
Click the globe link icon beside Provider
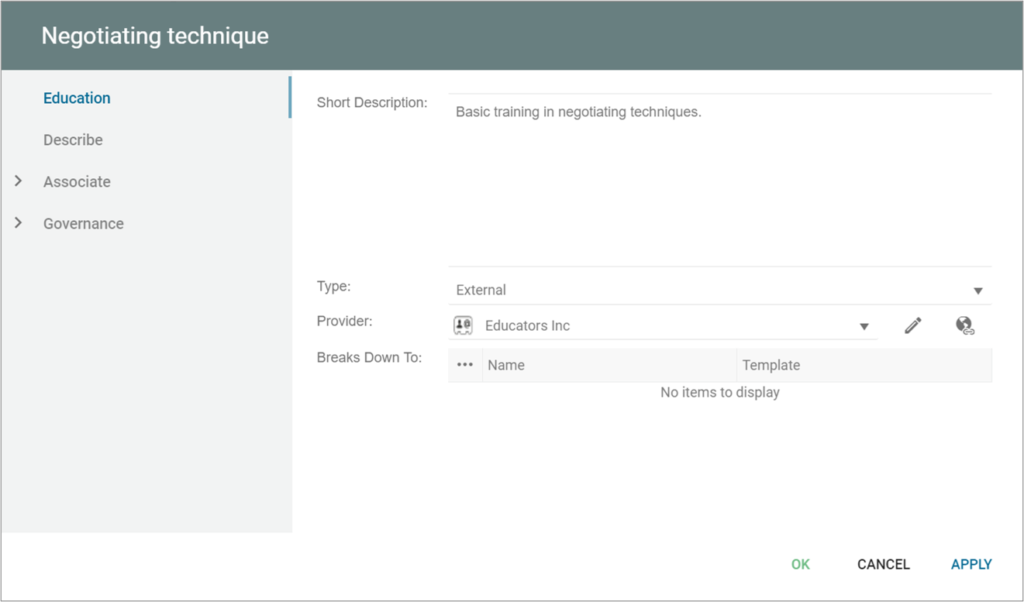tap(965, 326)
